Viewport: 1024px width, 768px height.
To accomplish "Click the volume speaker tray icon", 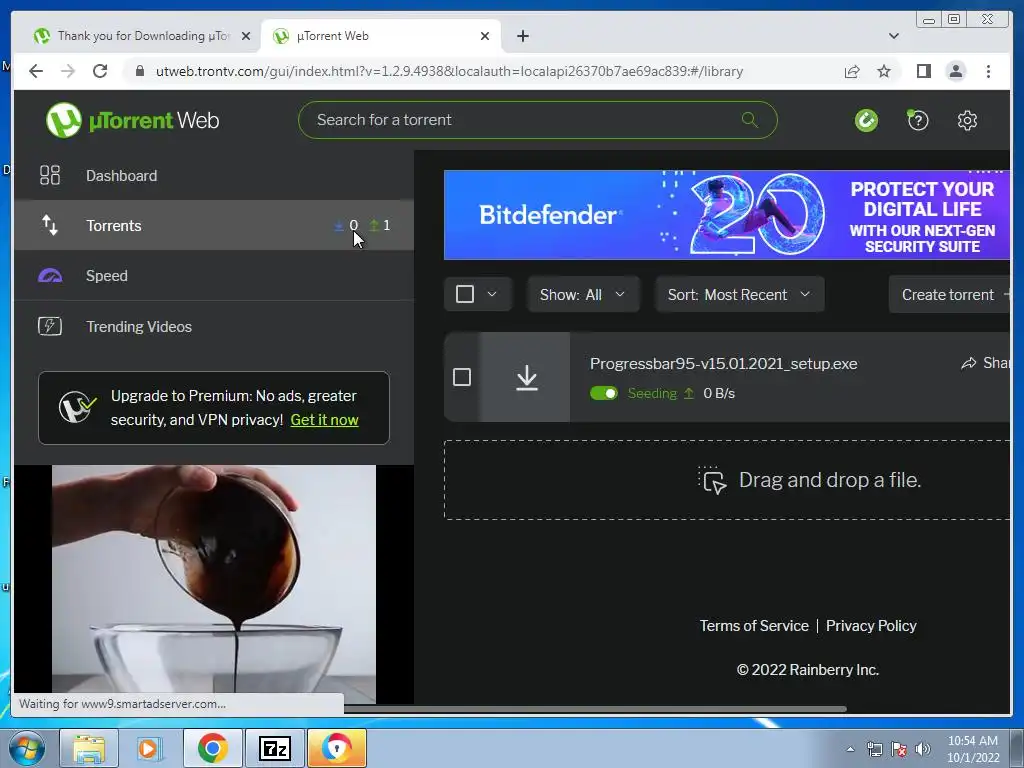I will coord(922,749).
